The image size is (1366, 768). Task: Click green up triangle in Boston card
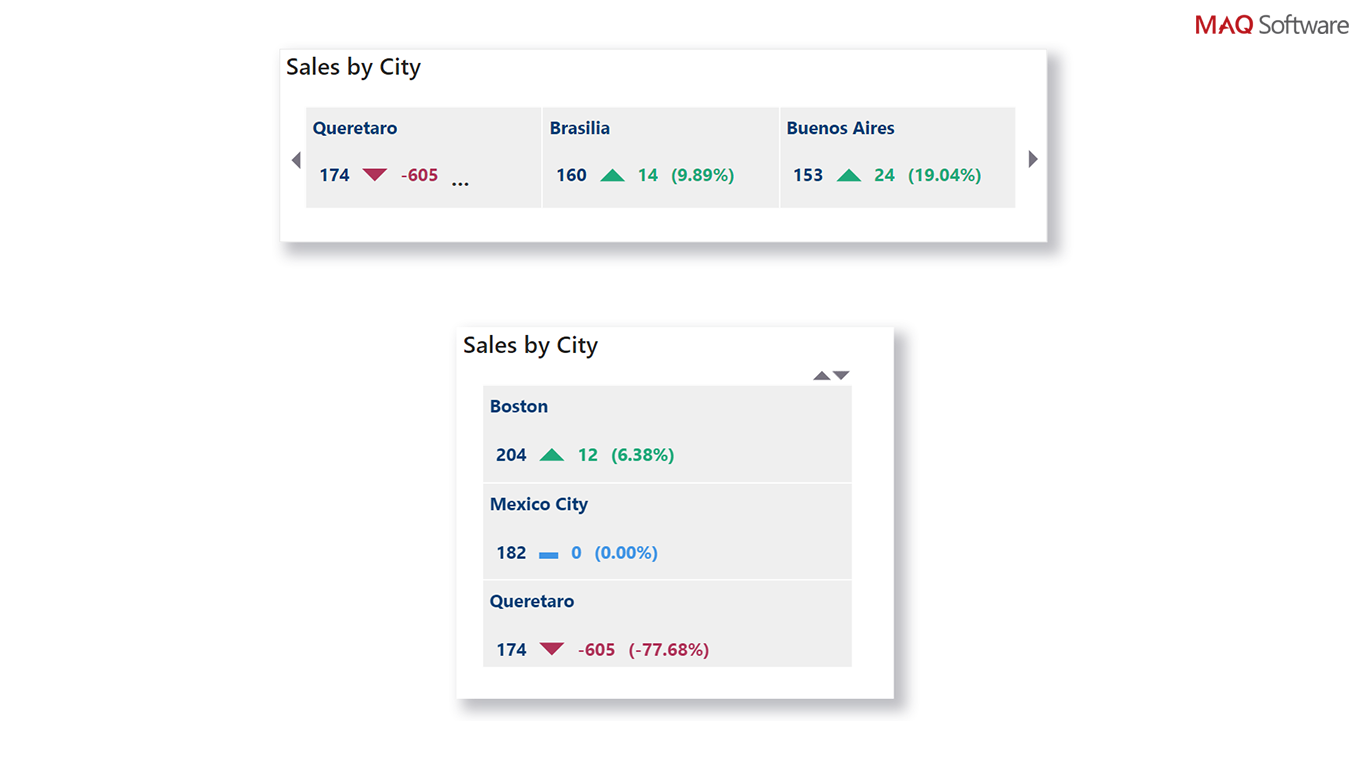(552, 455)
